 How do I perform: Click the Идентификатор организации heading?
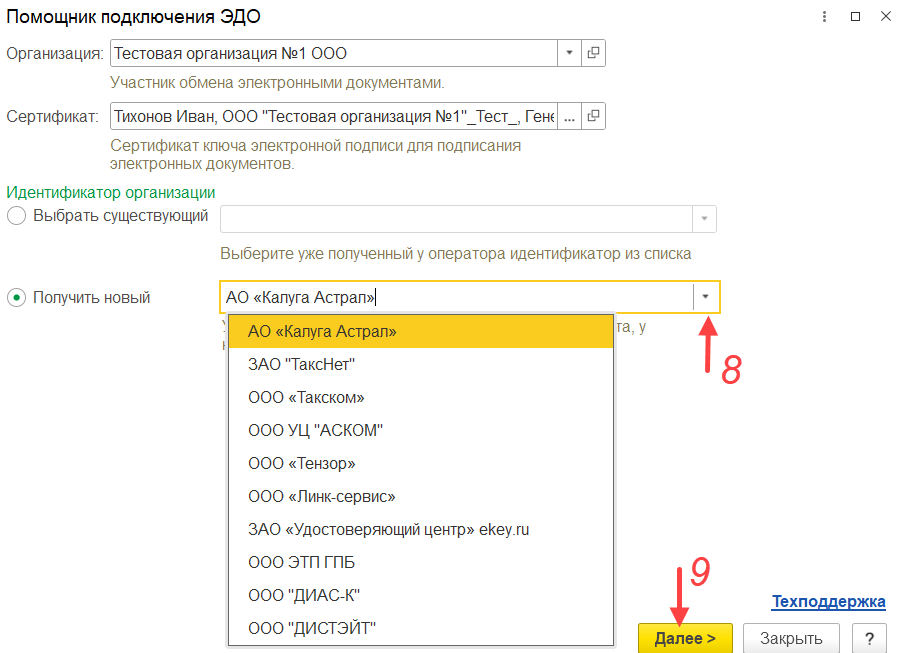tap(111, 192)
